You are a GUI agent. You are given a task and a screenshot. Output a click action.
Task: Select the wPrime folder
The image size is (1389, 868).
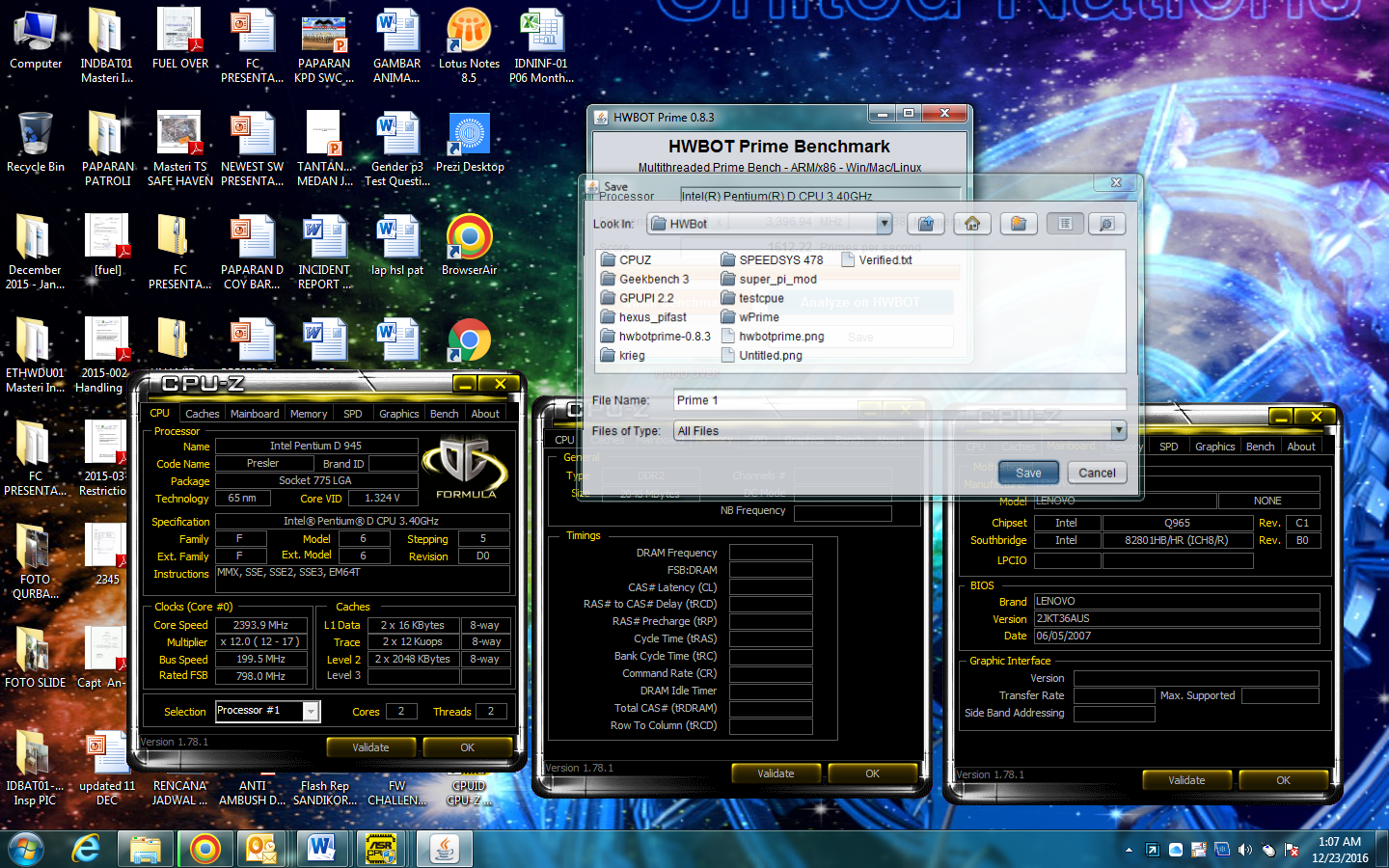point(749,317)
